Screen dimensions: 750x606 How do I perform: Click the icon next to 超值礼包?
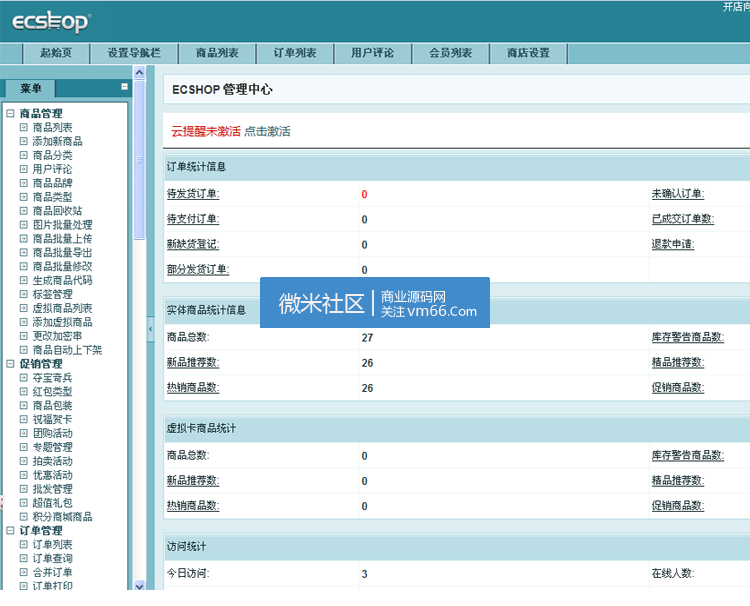(23, 503)
